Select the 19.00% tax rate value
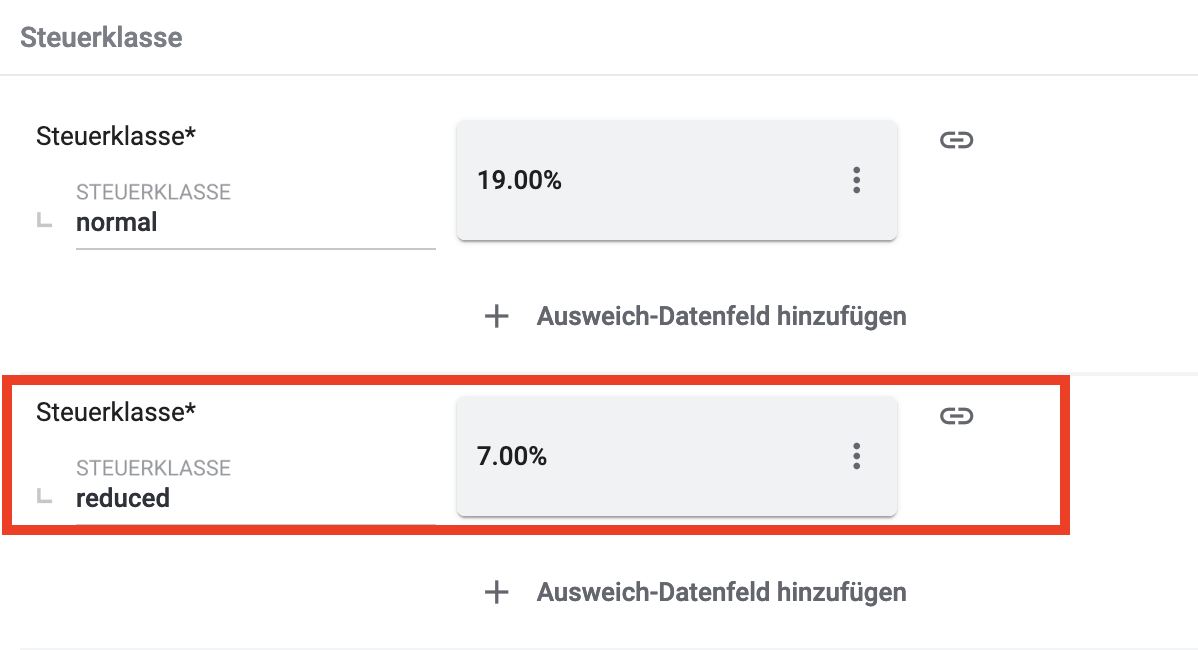This screenshot has height=650, width=1198. coord(520,181)
